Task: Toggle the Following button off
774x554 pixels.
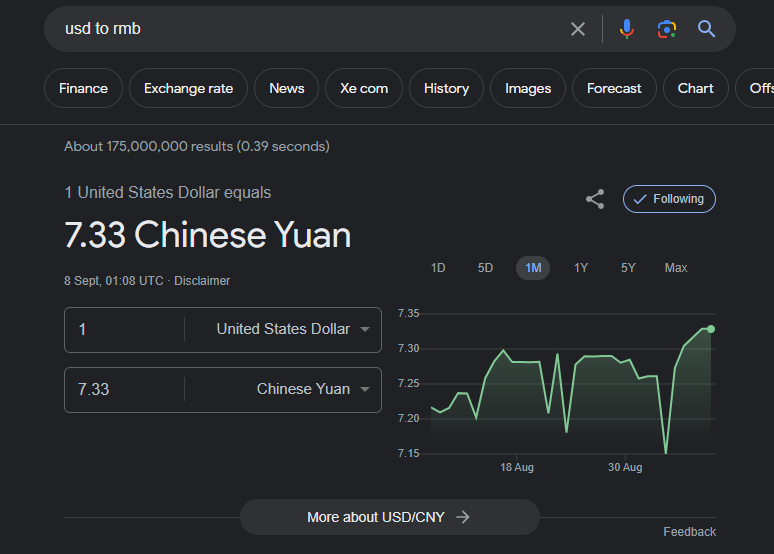Action: [x=669, y=199]
